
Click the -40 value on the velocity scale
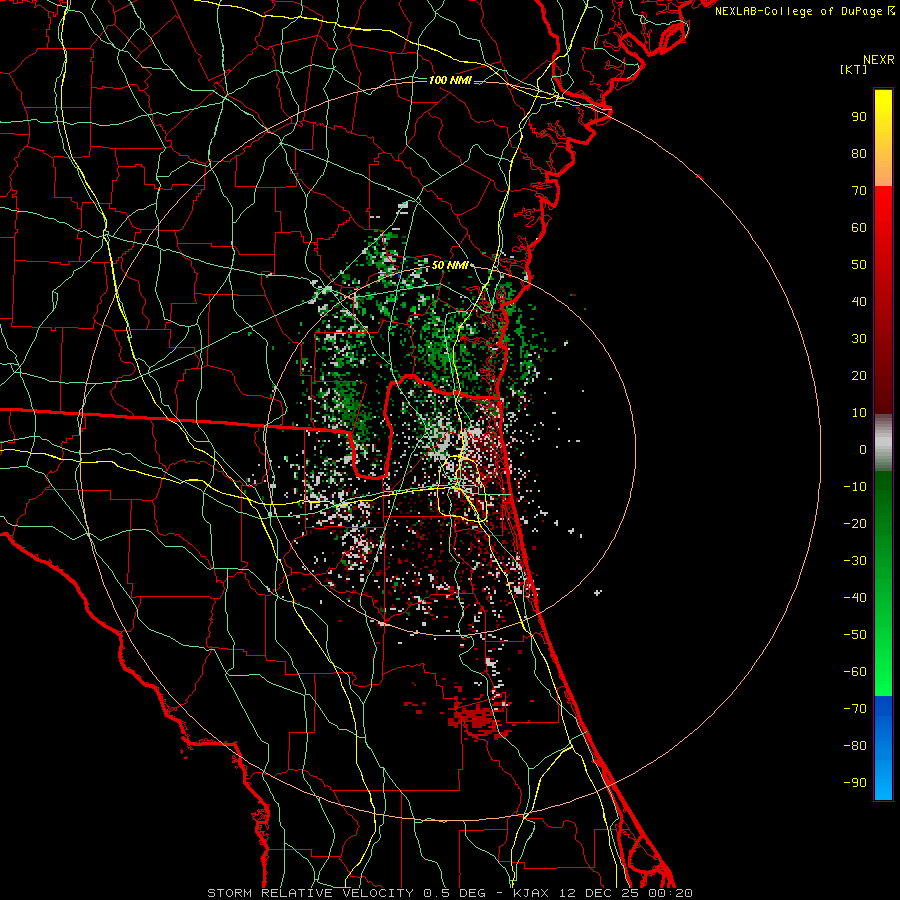(x=855, y=598)
